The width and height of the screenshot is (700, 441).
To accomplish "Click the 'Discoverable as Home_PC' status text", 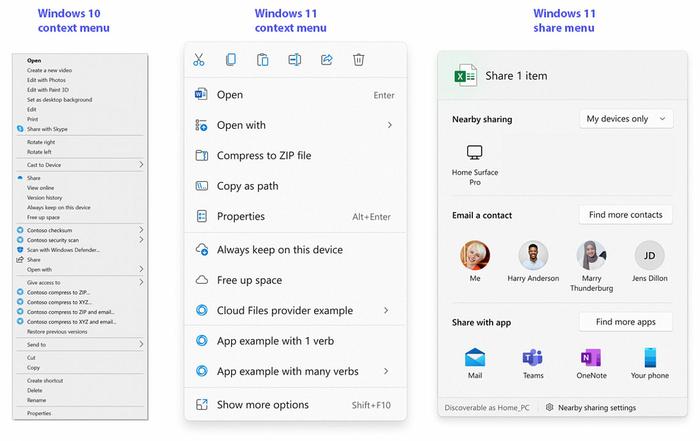I will pos(487,408).
